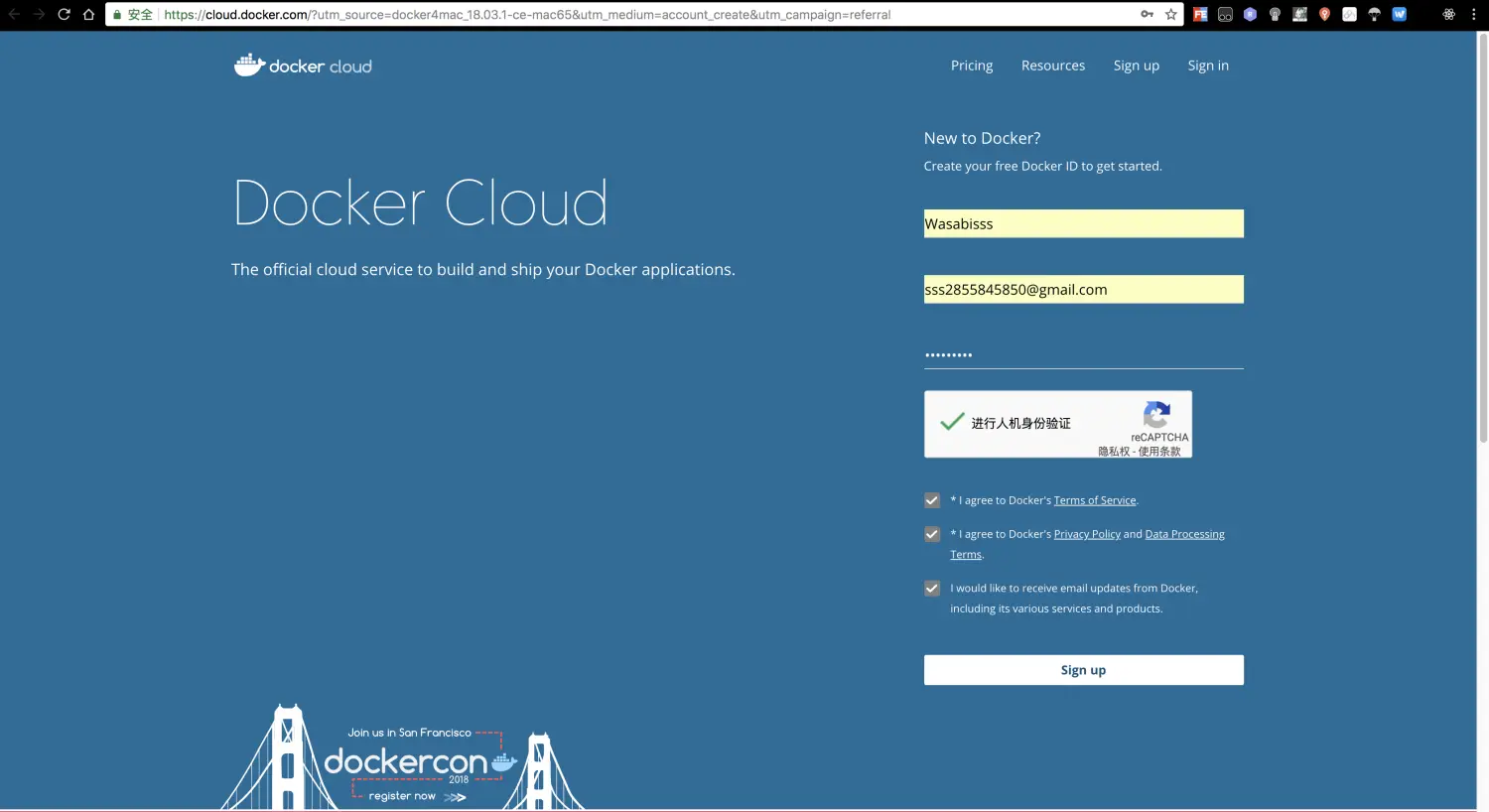This screenshot has width=1489, height=812.
Task: Uncheck the Terms of Service agreement box
Action: coord(932,500)
